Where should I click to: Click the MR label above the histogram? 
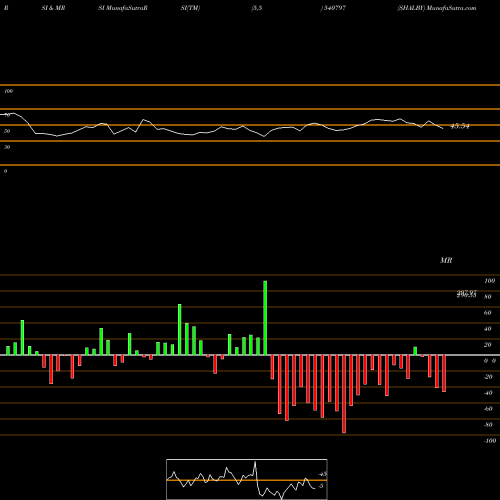pyautogui.click(x=446, y=260)
